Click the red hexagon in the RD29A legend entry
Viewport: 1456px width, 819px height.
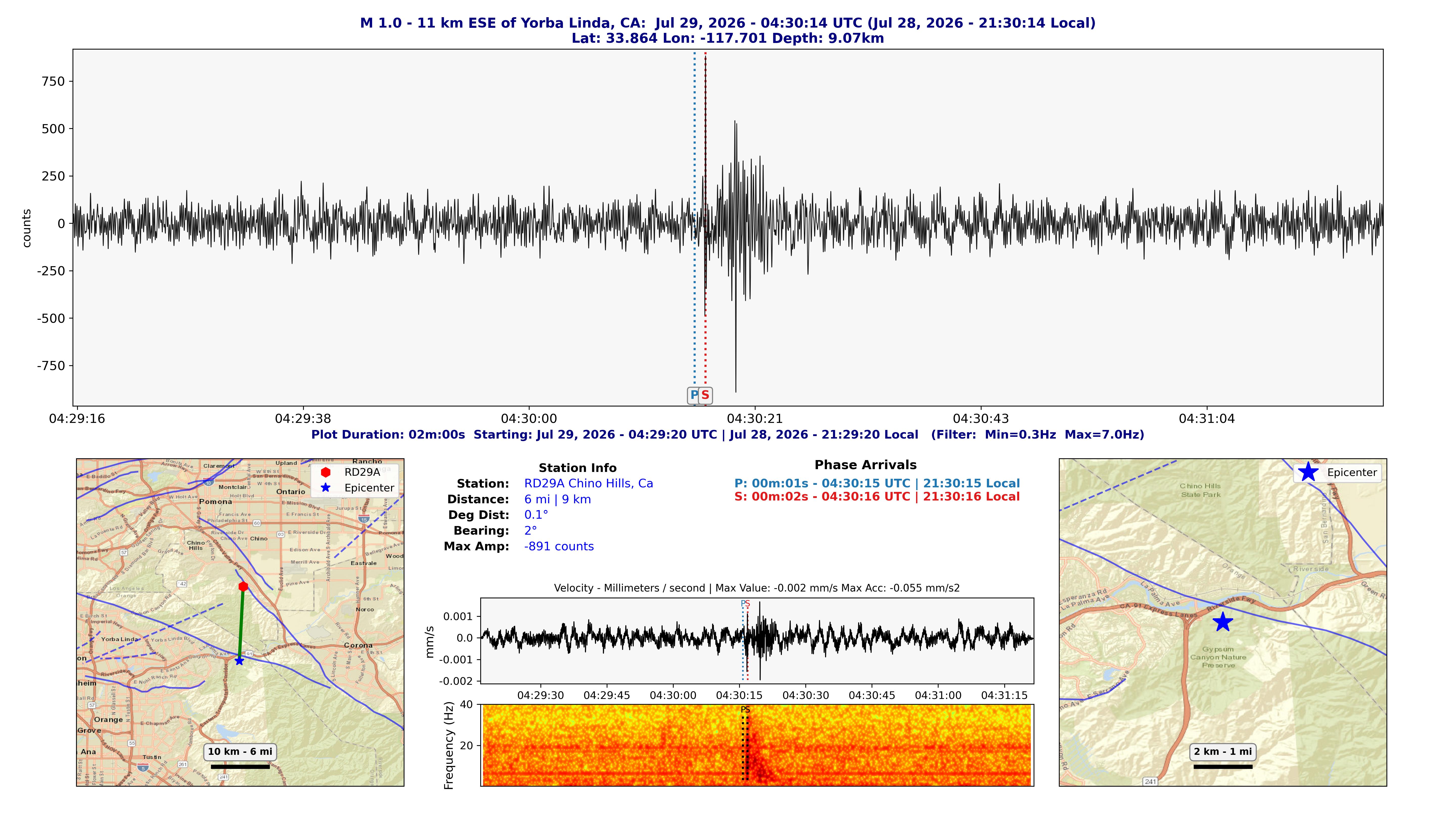[x=326, y=472]
